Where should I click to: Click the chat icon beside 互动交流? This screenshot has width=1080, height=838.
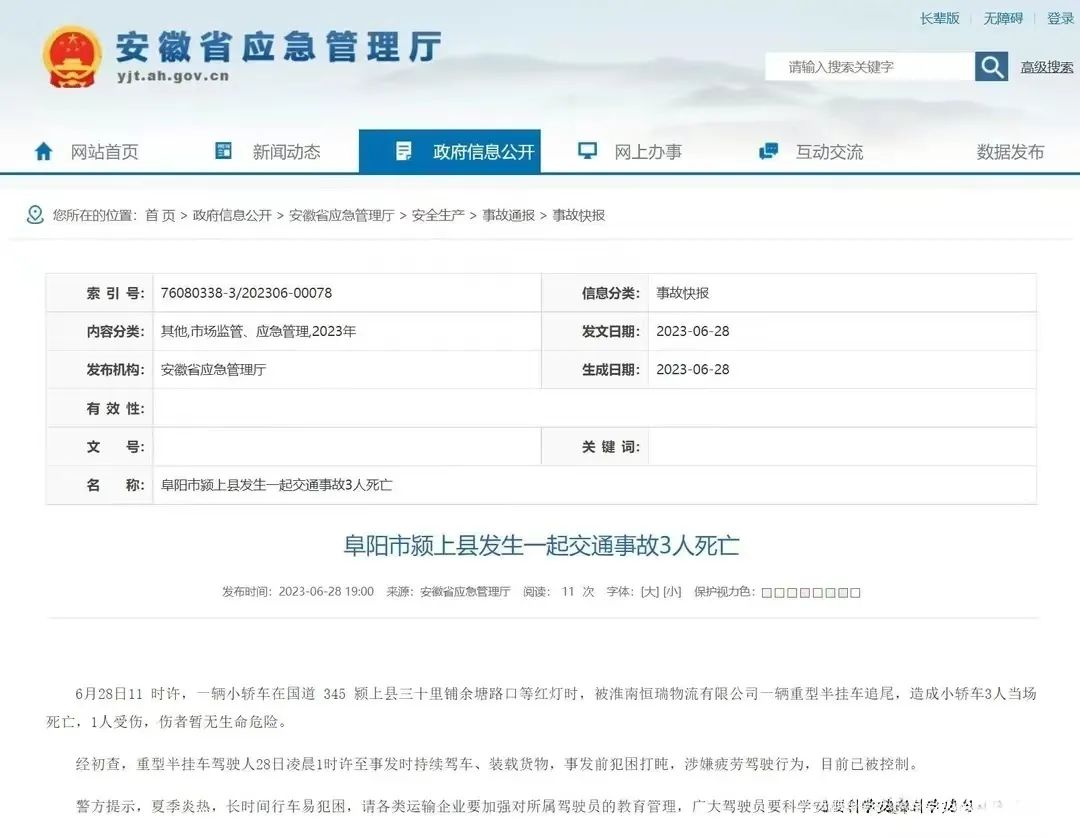point(768,151)
